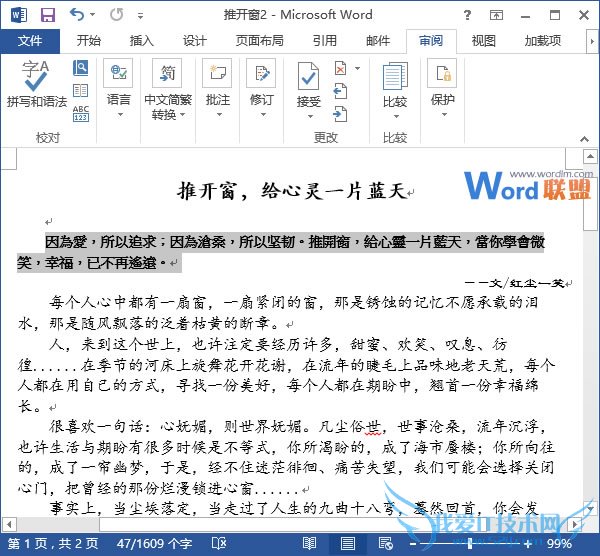The width and height of the screenshot is (600, 556).
Task: Run 拼写和语法 spelling check
Action: tap(36, 84)
